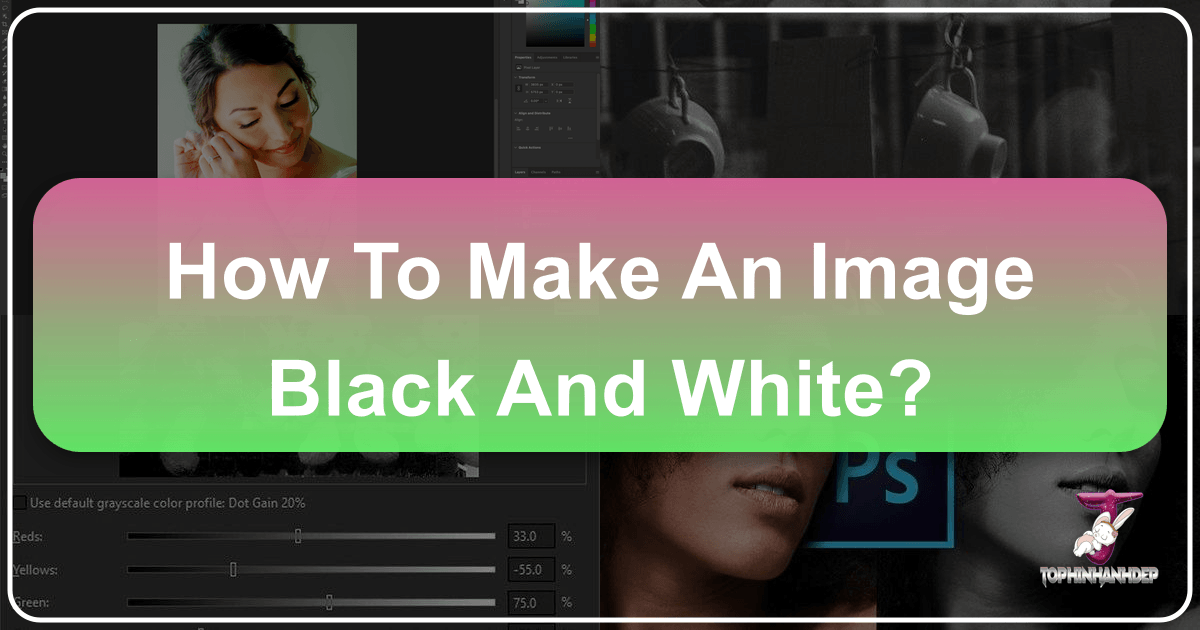Click the ellipsis button below the align icons
Screen dimensions: 1200x630
click(570, 138)
